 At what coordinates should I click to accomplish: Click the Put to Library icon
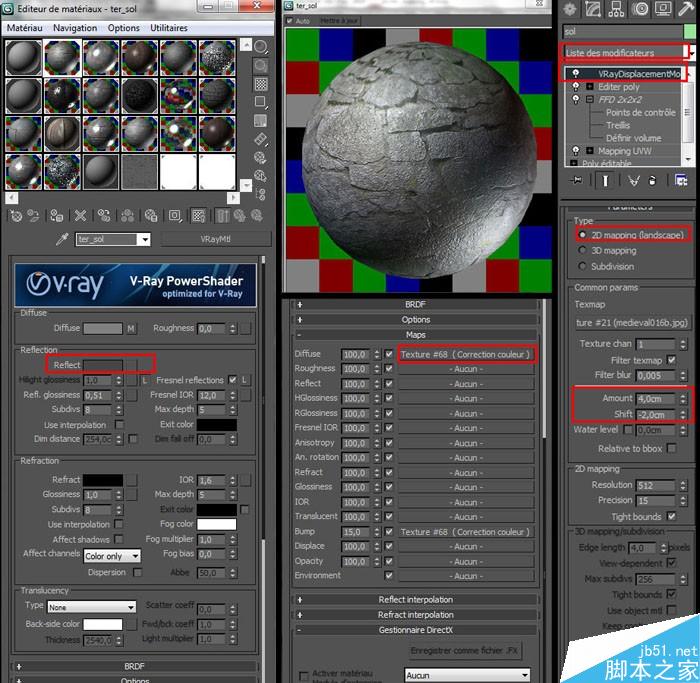click(151, 217)
